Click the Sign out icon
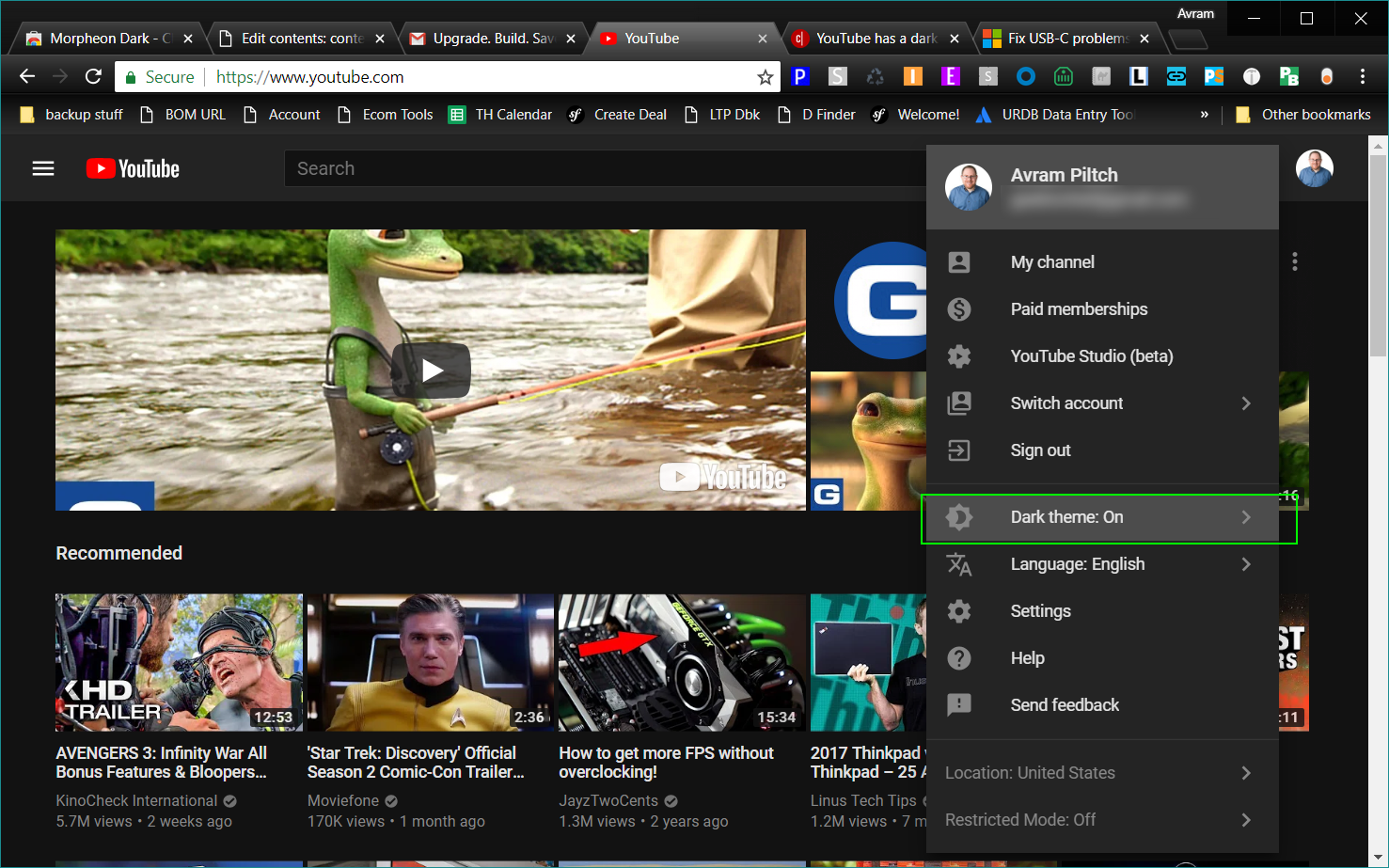 959,450
